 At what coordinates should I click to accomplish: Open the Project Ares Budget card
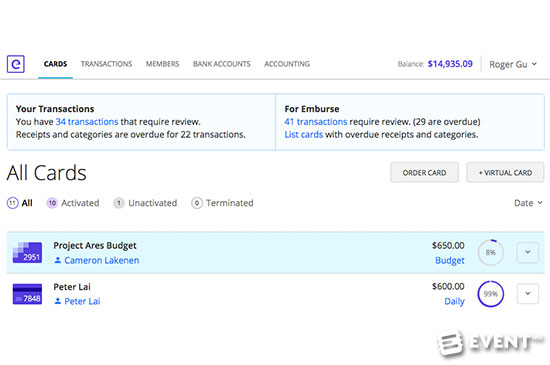95,245
